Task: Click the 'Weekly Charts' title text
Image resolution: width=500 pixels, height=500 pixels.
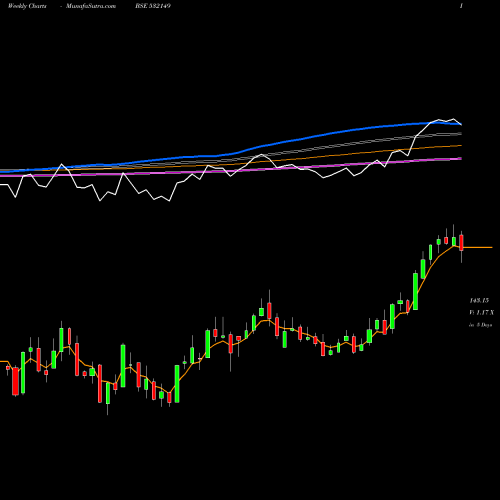Action: click(27, 6)
